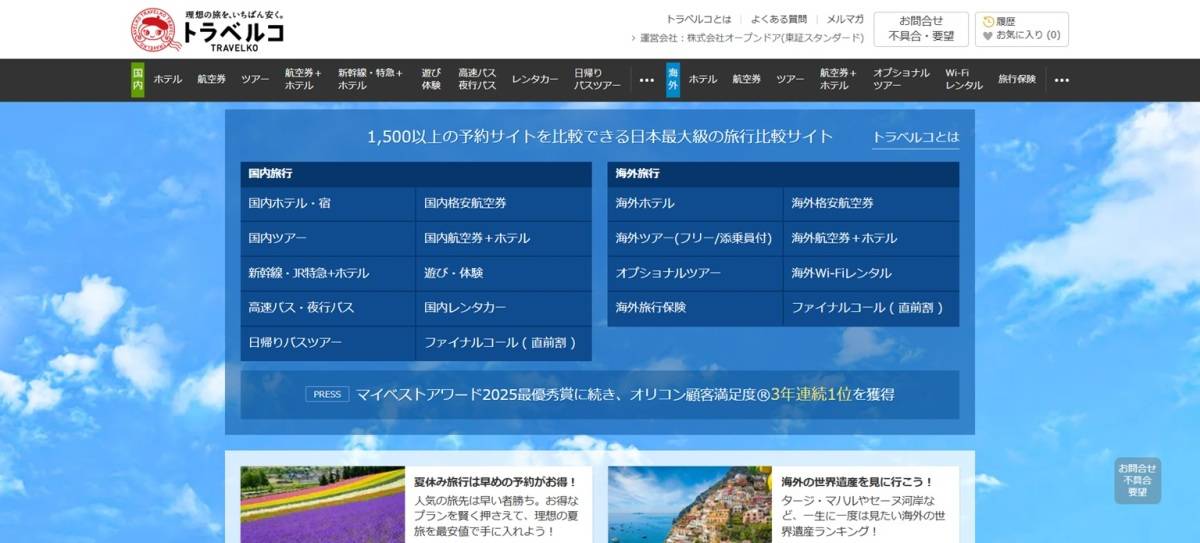Open 海外格安航空券 panel link
This screenshot has width=1200, height=543.
[871, 203]
